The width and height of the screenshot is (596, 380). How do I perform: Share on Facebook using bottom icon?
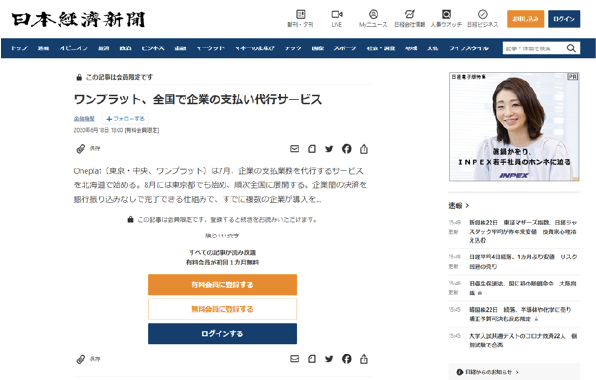click(347, 359)
